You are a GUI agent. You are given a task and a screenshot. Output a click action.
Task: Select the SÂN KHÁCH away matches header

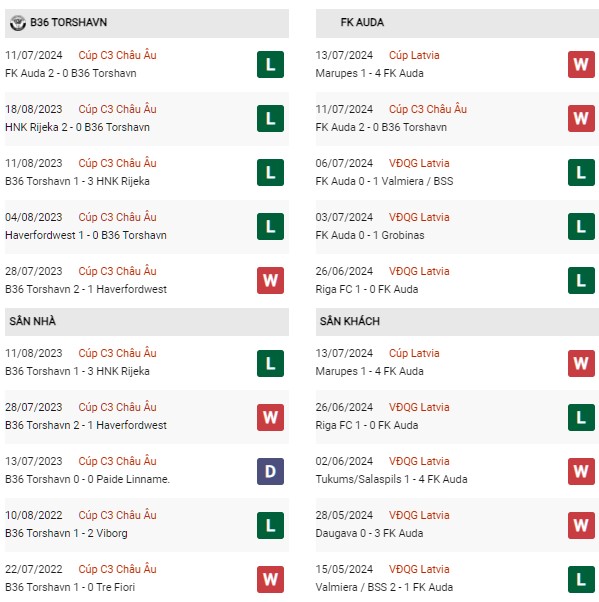pyautogui.click(x=457, y=322)
